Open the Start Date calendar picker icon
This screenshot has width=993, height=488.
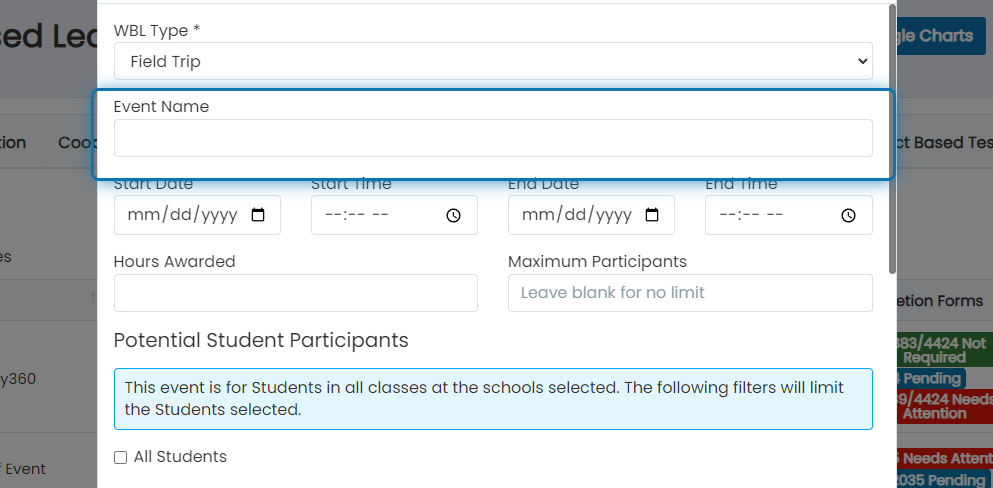(258, 215)
